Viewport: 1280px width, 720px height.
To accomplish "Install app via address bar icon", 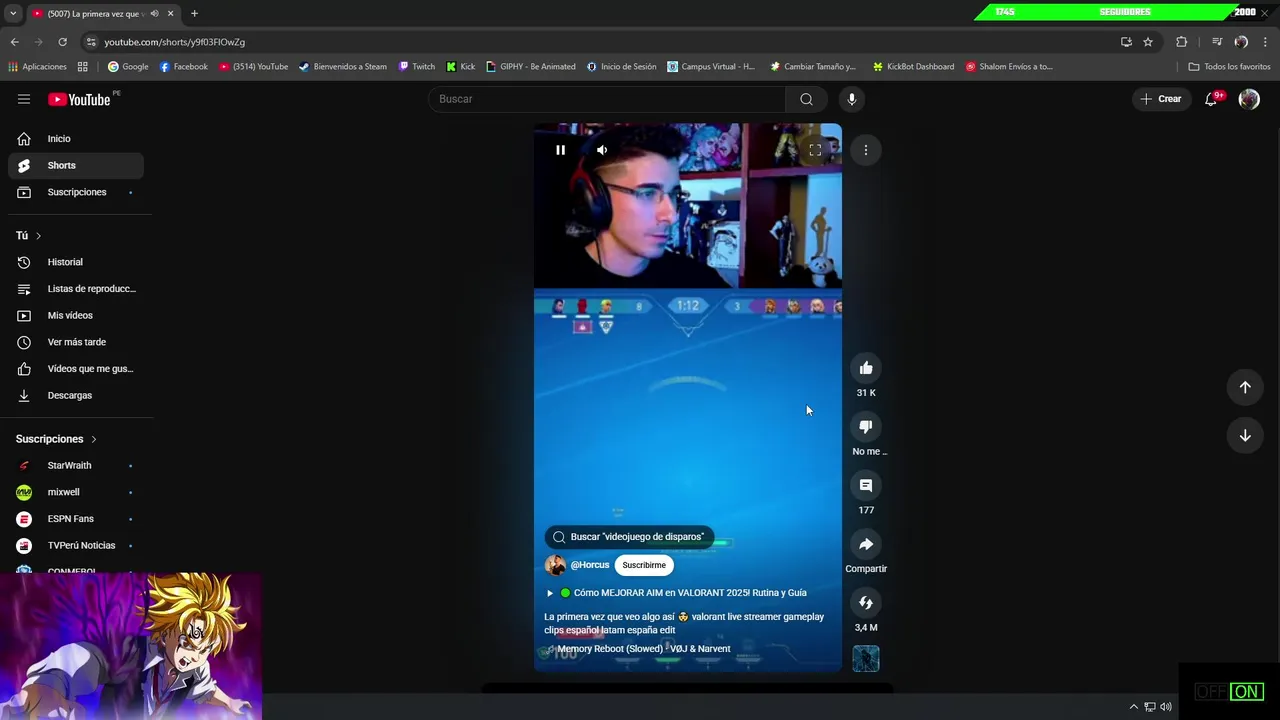I will (x=1126, y=42).
